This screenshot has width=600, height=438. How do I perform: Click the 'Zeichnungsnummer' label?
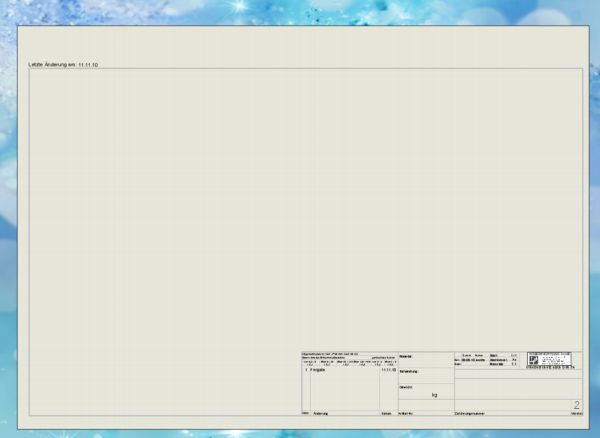(x=470, y=414)
